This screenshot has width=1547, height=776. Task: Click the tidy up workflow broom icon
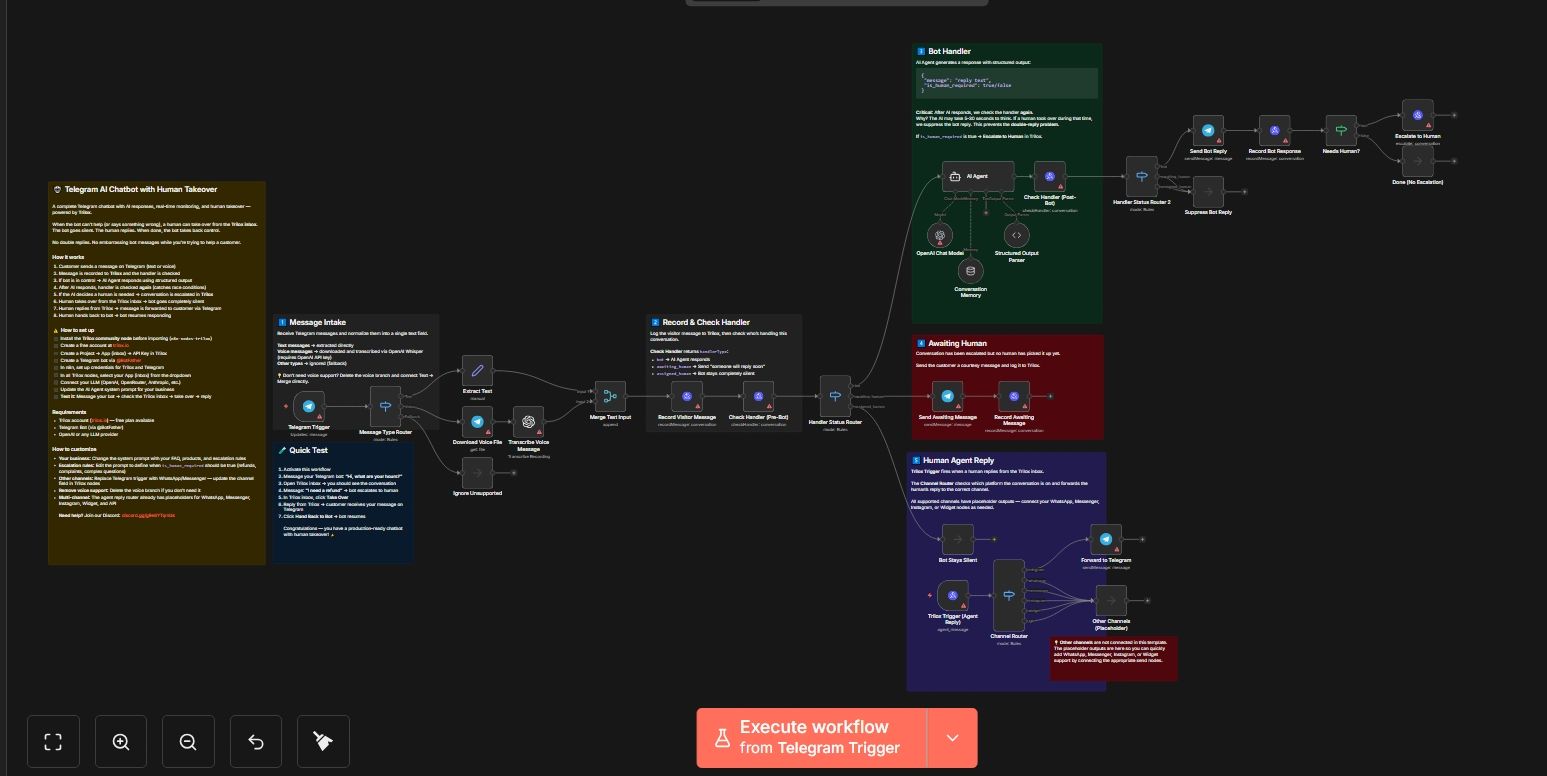tap(323, 741)
